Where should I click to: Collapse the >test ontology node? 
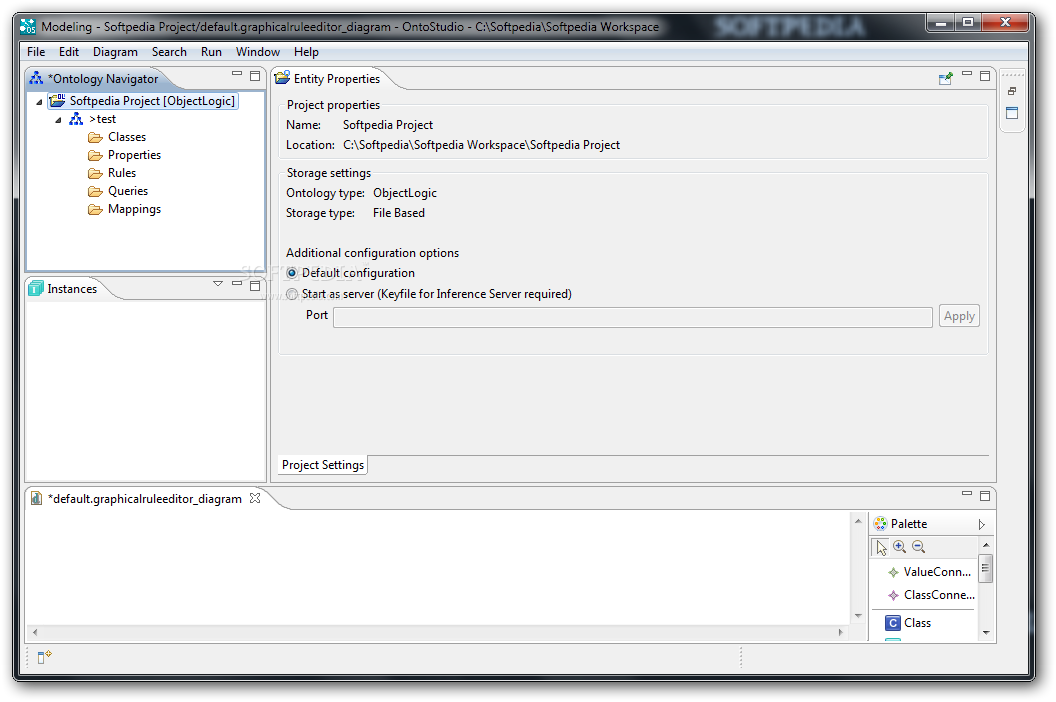58,120
